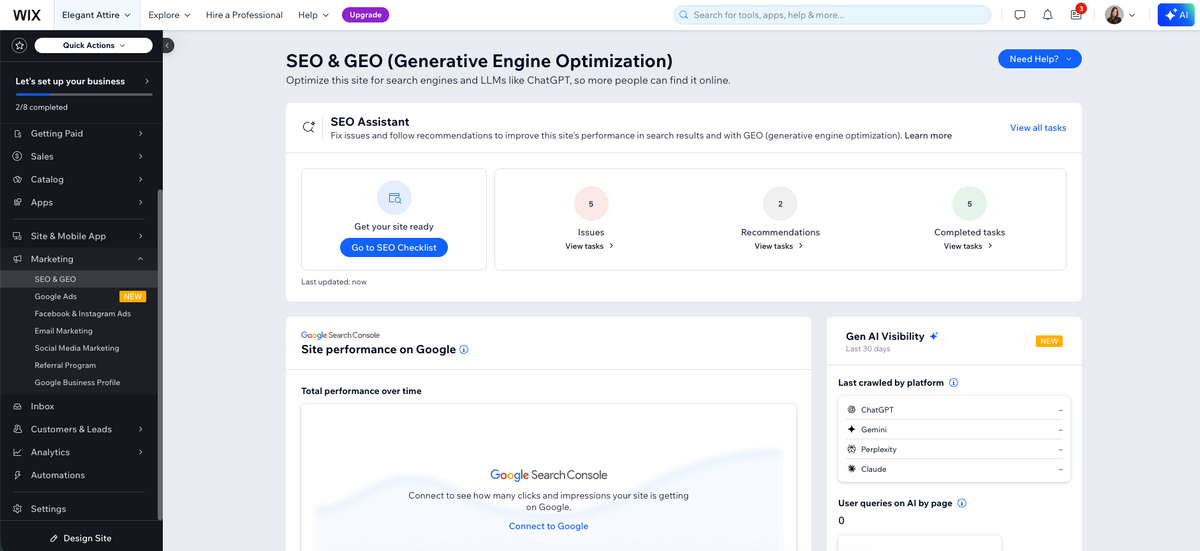Image resolution: width=1200 pixels, height=551 pixels.
Task: Click the Customers & Leads icon
Action: click(x=19, y=429)
